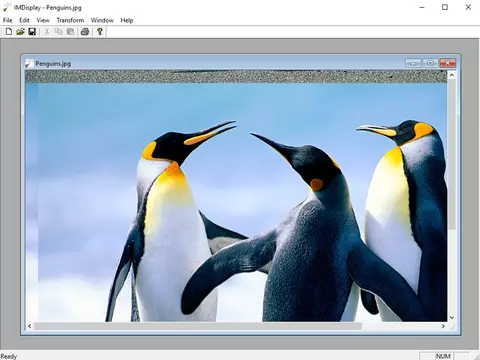Click the Paste clipboard icon

coord(70,32)
